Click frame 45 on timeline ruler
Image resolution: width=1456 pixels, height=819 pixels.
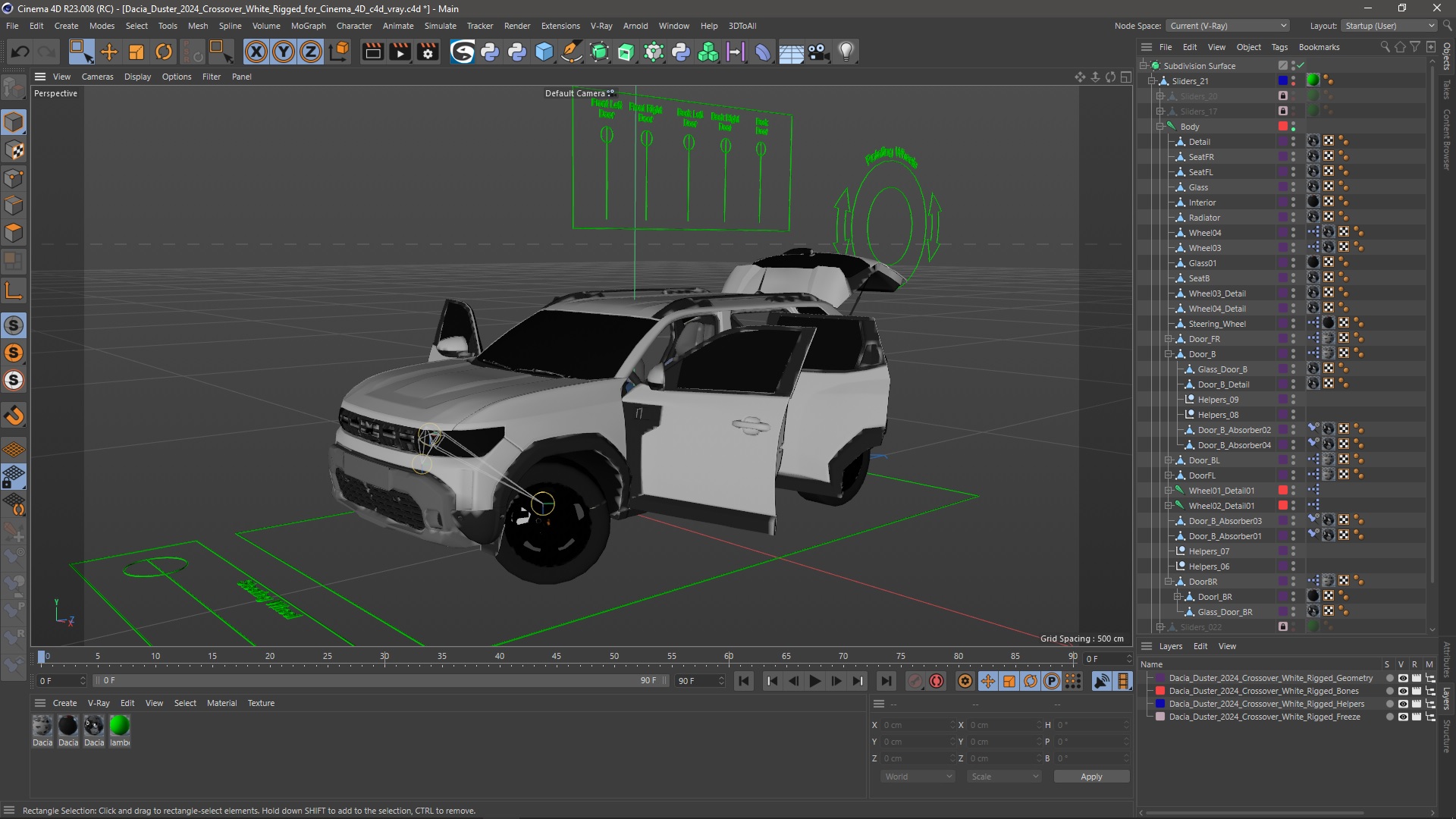pos(557,657)
